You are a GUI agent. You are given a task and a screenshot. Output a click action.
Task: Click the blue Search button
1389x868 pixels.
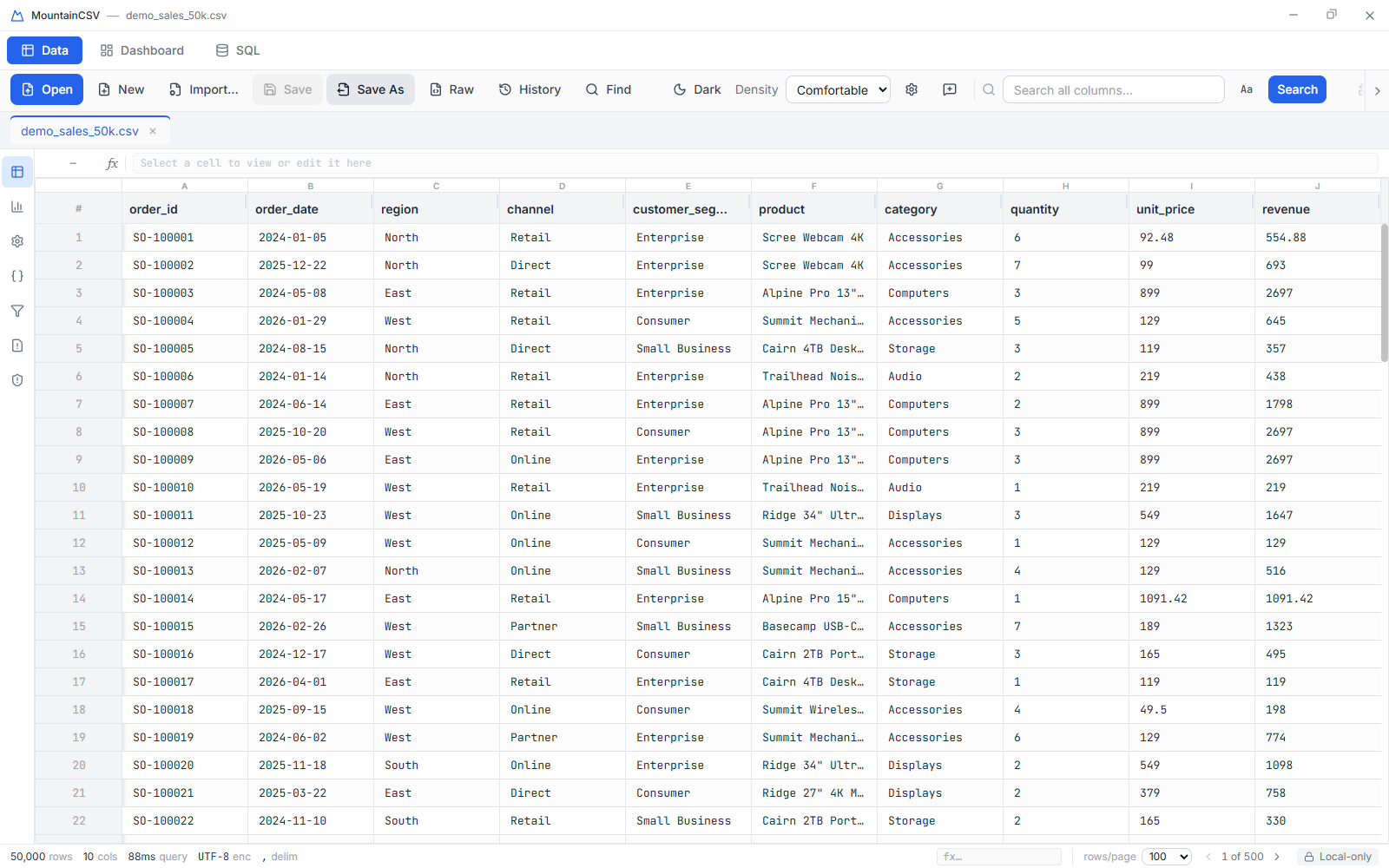click(1297, 89)
